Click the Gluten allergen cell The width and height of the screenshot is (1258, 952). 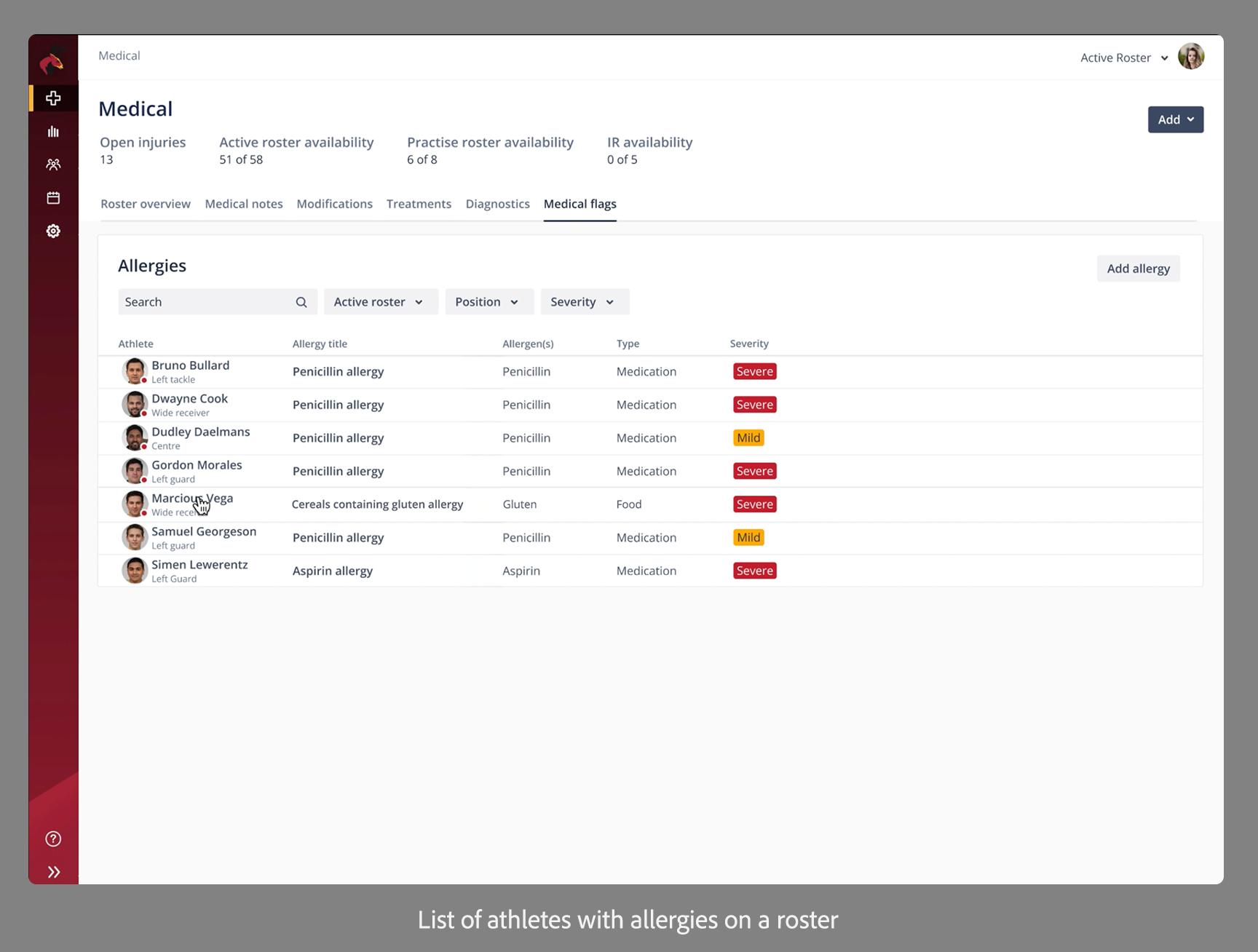pos(520,504)
